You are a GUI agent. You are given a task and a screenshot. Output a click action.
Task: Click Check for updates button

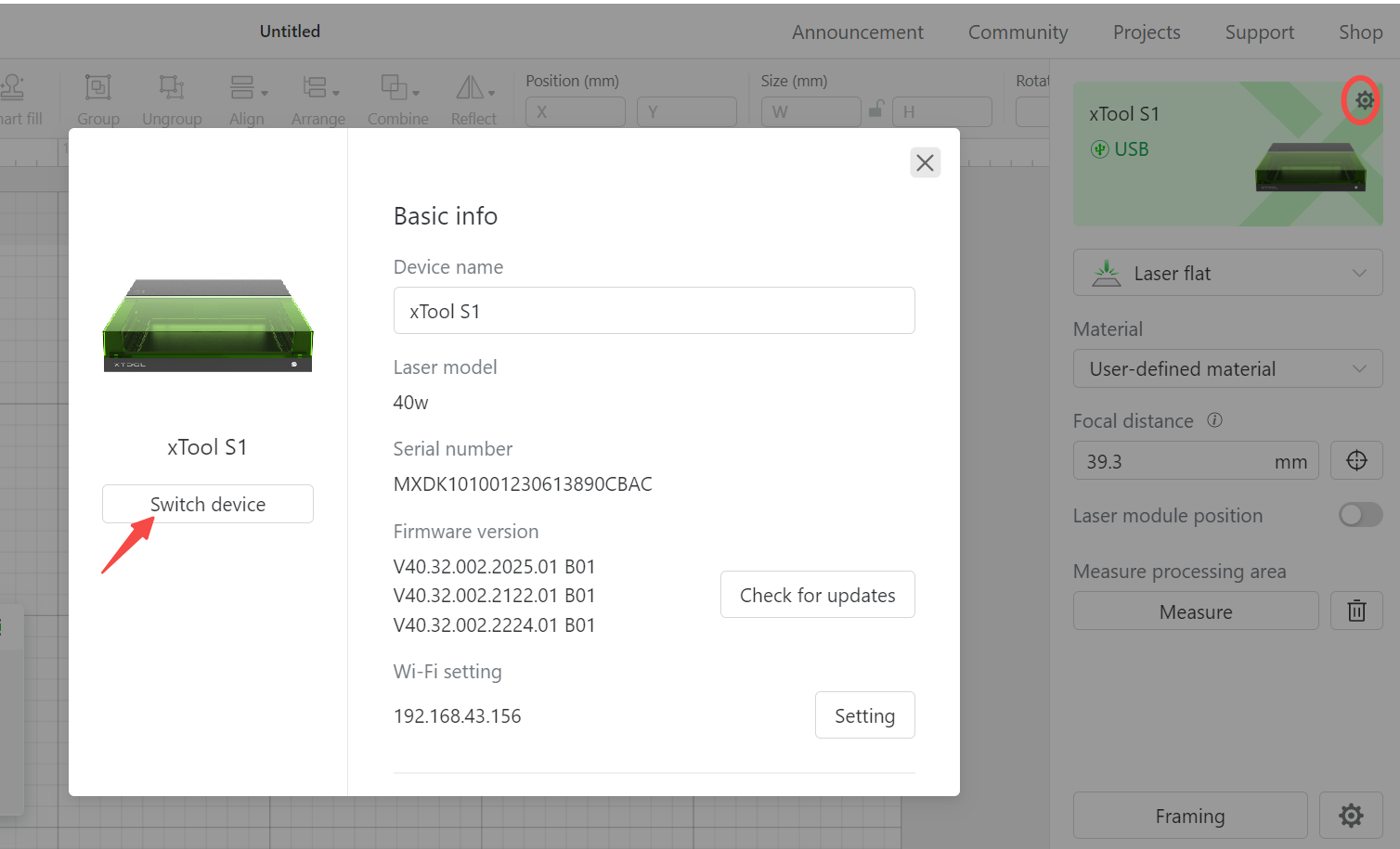coord(818,595)
